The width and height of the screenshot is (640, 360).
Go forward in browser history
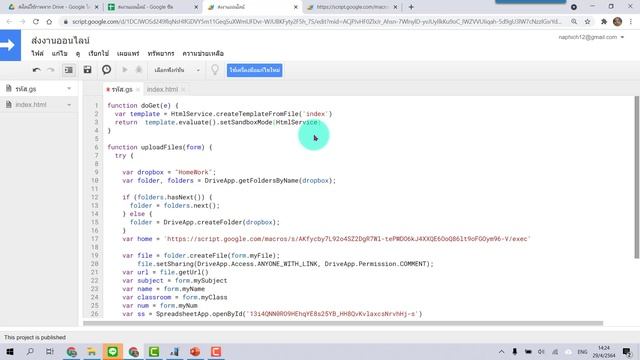22,22
